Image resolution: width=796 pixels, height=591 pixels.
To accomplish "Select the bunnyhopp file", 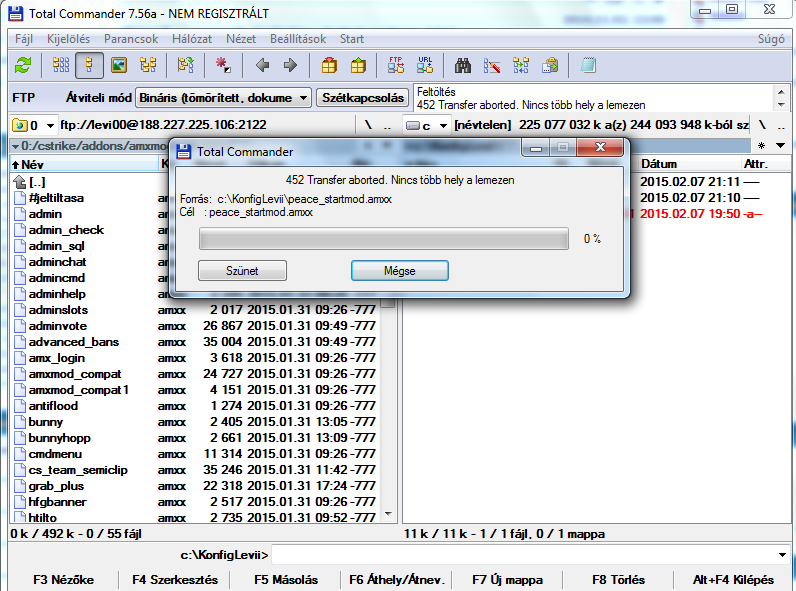I will click(x=59, y=438).
